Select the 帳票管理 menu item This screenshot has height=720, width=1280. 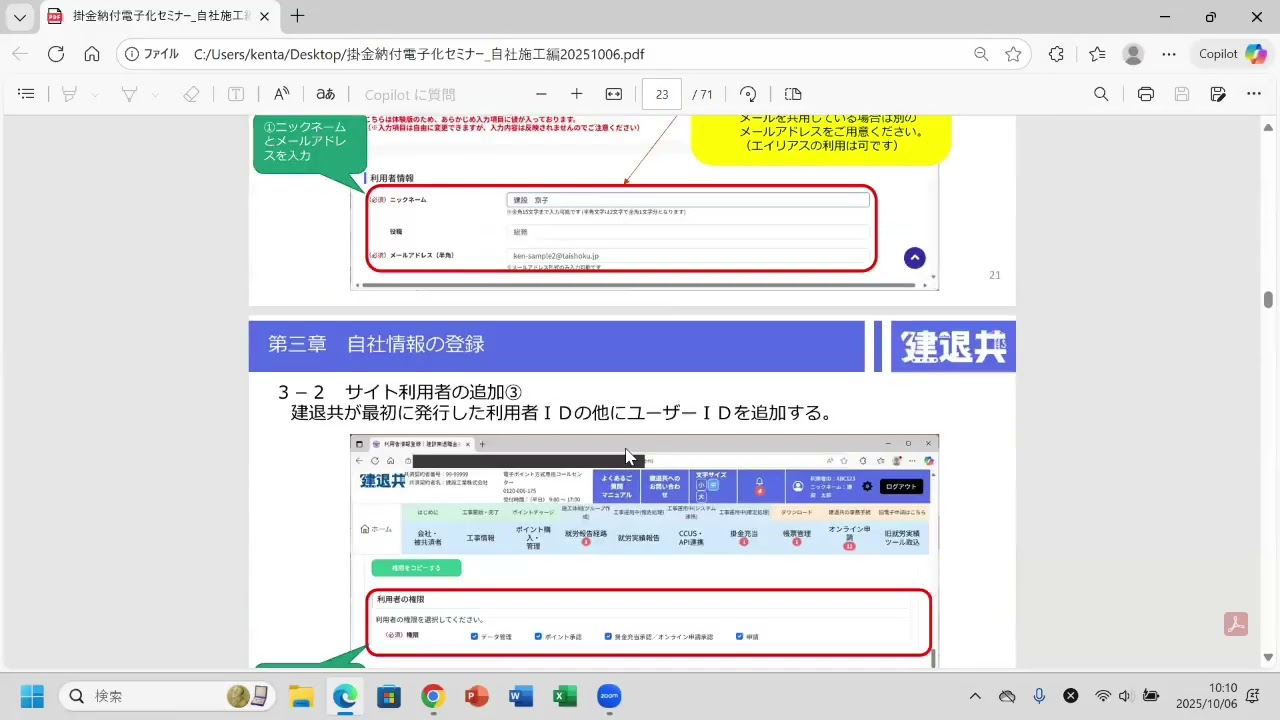797,537
